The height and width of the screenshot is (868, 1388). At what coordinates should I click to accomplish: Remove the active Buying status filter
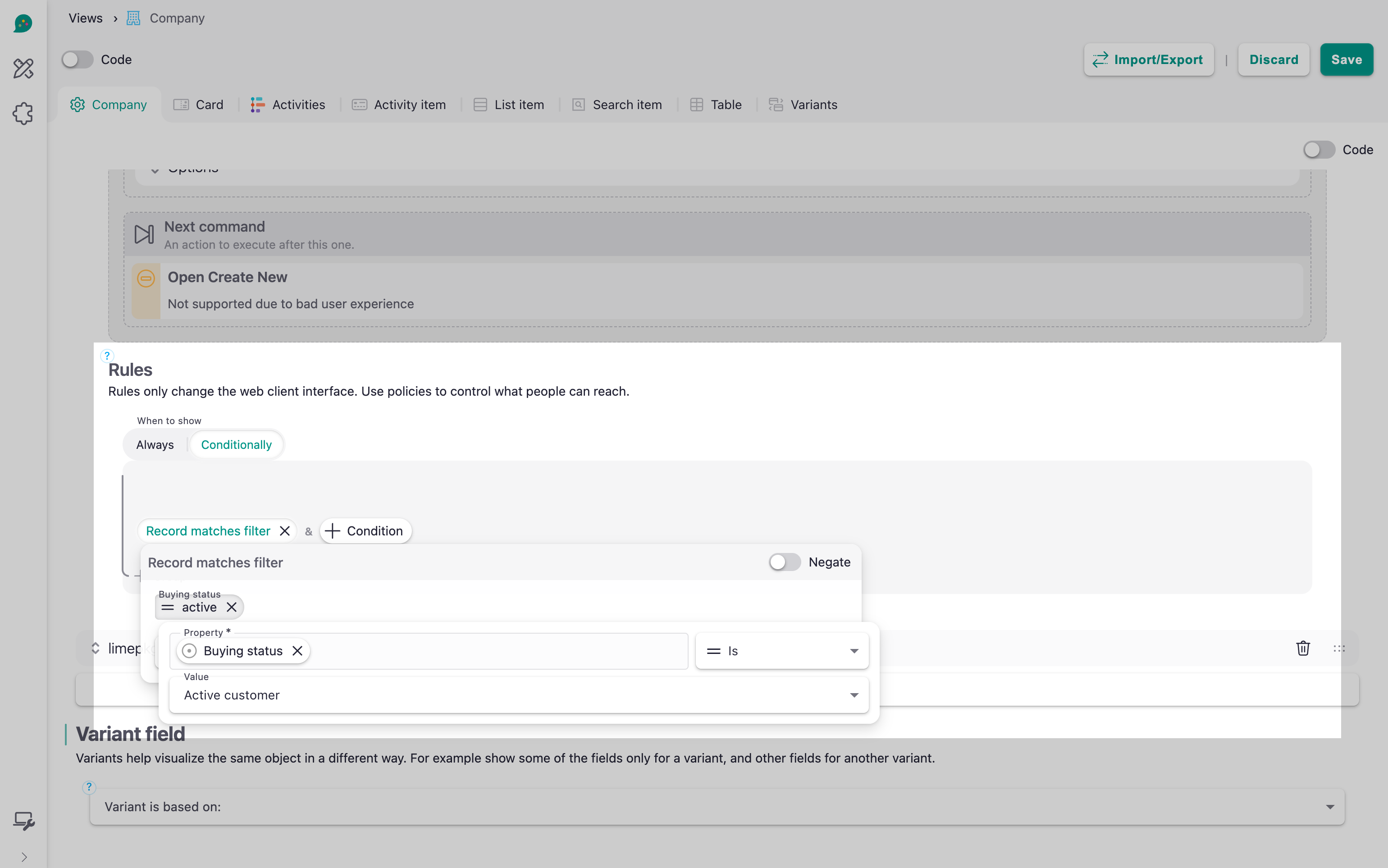(231, 607)
